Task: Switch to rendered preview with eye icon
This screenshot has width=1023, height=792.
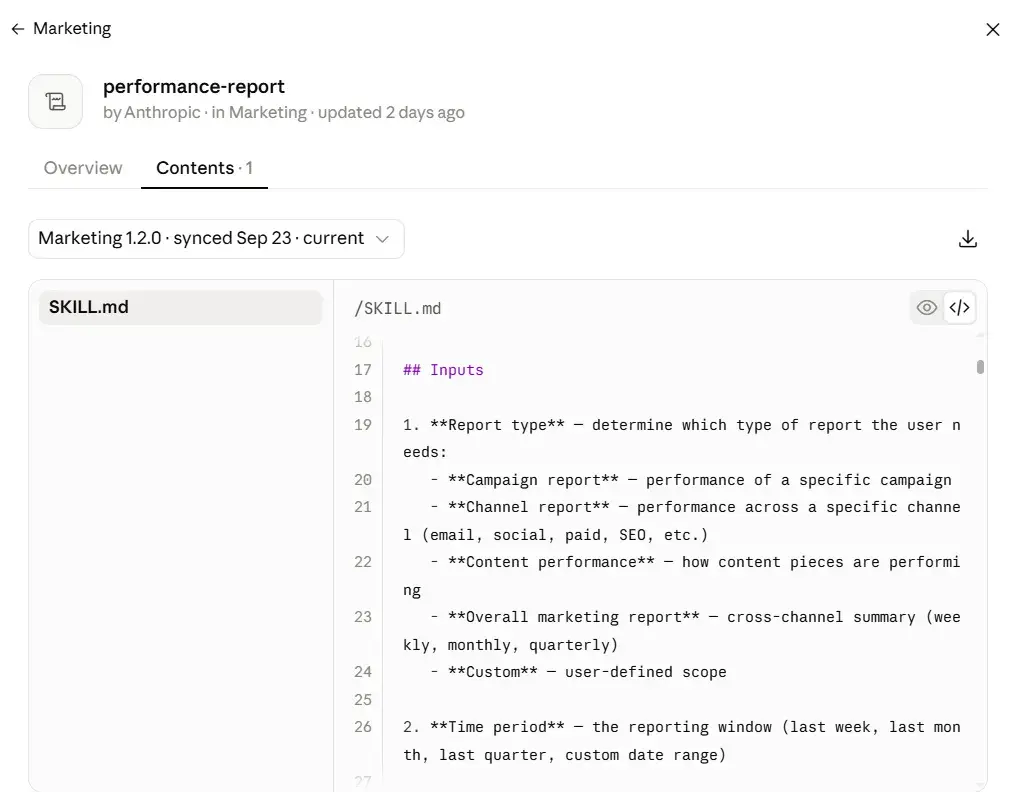Action: click(926, 307)
